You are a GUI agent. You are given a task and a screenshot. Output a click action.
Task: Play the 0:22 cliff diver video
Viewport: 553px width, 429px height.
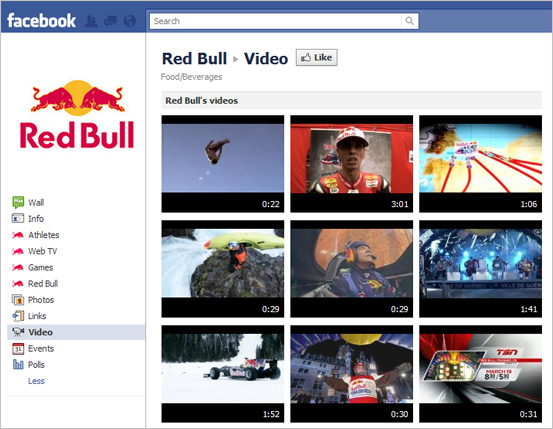(223, 164)
